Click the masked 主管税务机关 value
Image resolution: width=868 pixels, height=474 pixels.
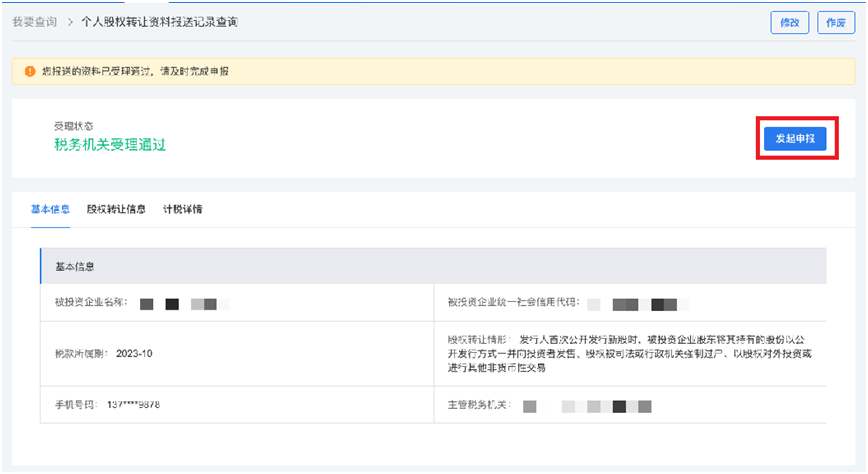(590, 406)
